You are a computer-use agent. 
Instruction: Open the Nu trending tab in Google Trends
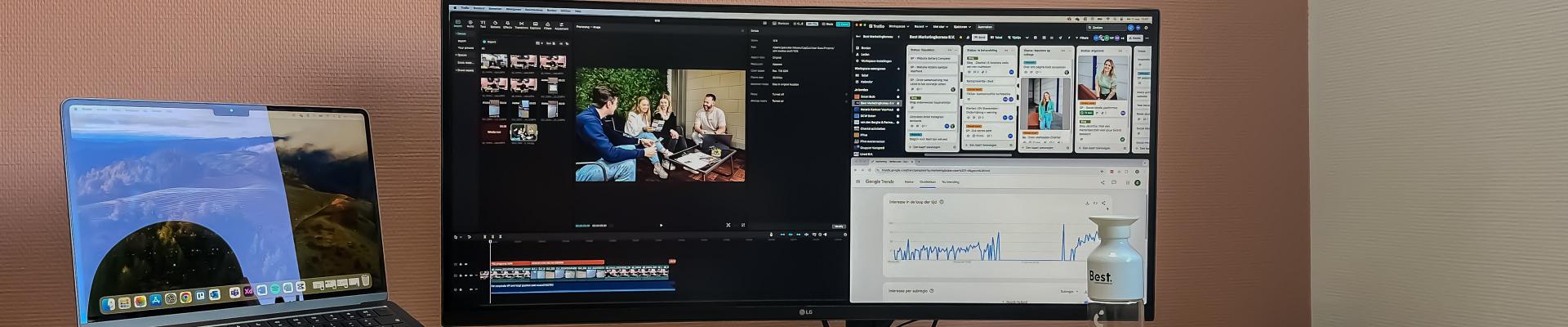point(951,181)
